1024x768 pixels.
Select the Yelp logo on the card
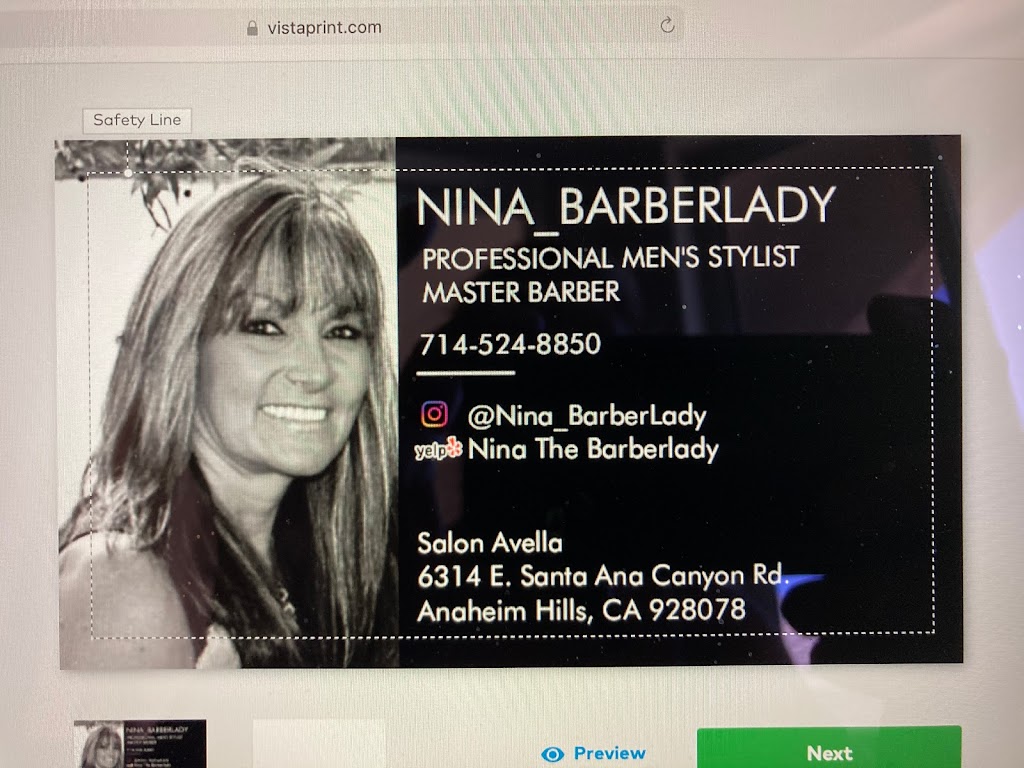[x=438, y=449]
